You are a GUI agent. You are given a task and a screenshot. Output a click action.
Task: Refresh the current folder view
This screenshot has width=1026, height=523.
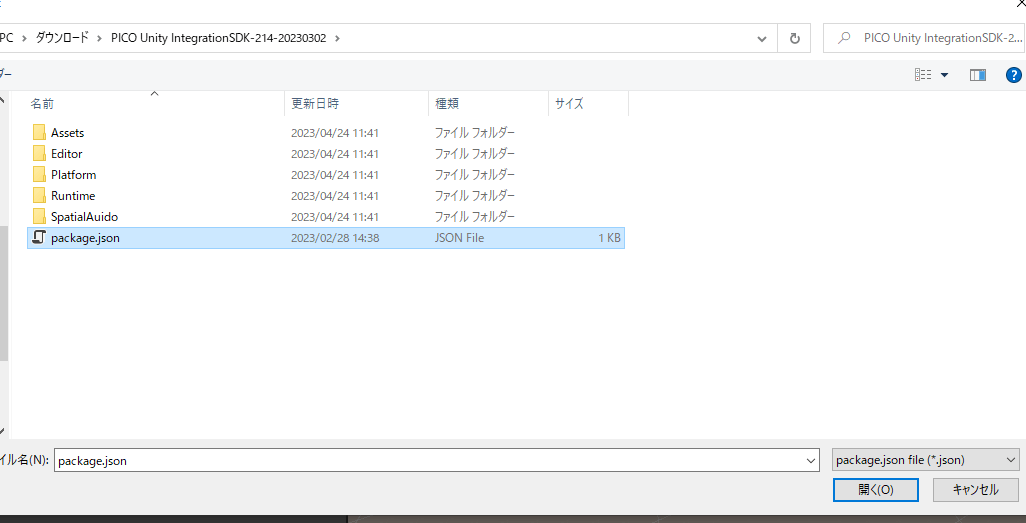point(794,39)
